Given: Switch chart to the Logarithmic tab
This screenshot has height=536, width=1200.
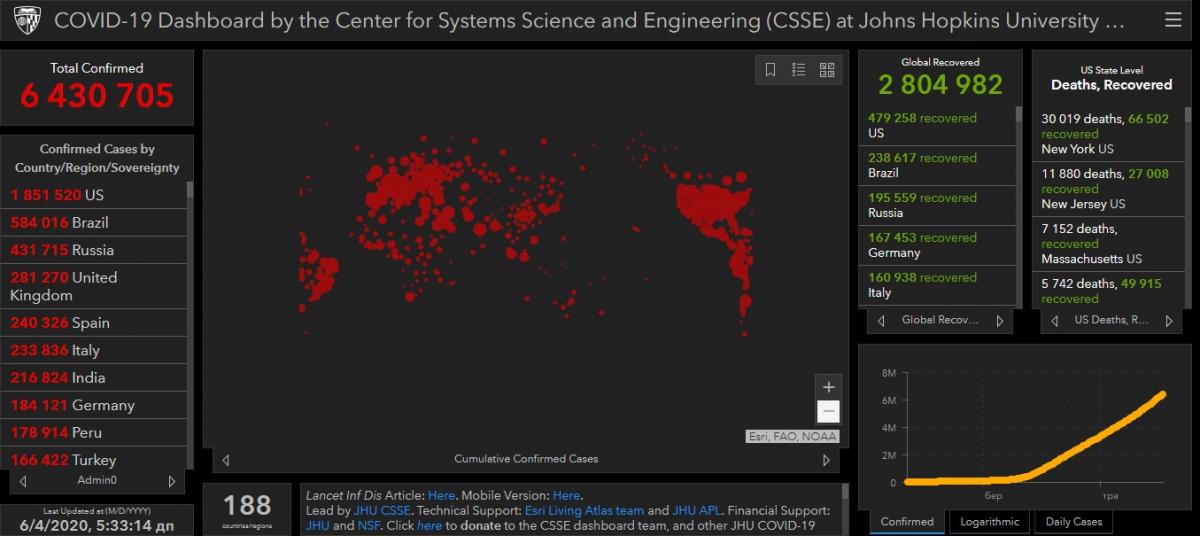Looking at the screenshot, I should [x=990, y=522].
